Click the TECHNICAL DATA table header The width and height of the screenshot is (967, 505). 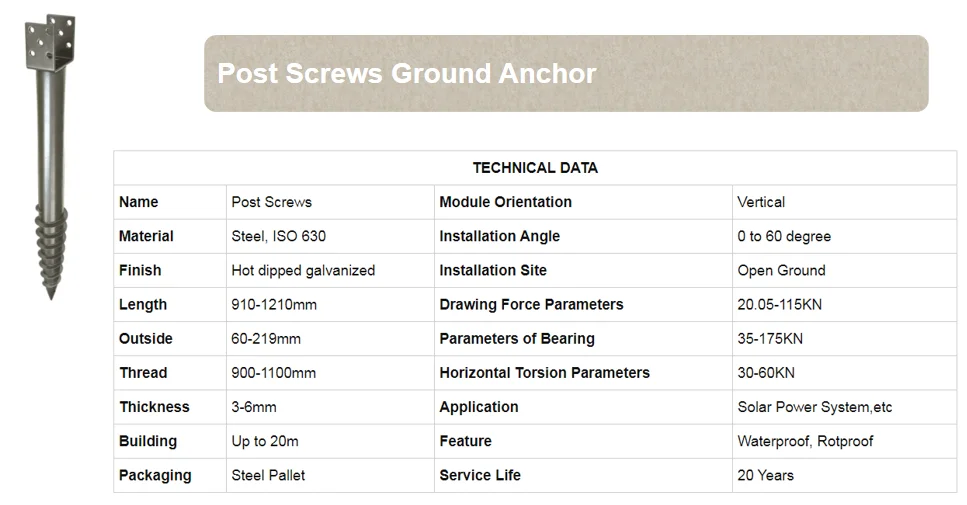click(x=535, y=168)
